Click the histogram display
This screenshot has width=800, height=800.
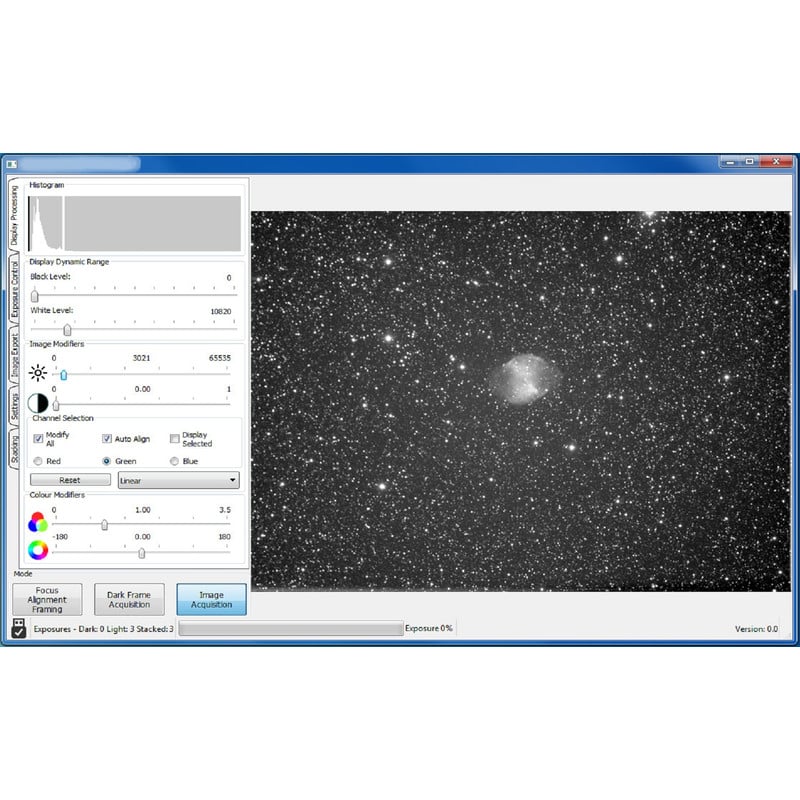[135, 223]
